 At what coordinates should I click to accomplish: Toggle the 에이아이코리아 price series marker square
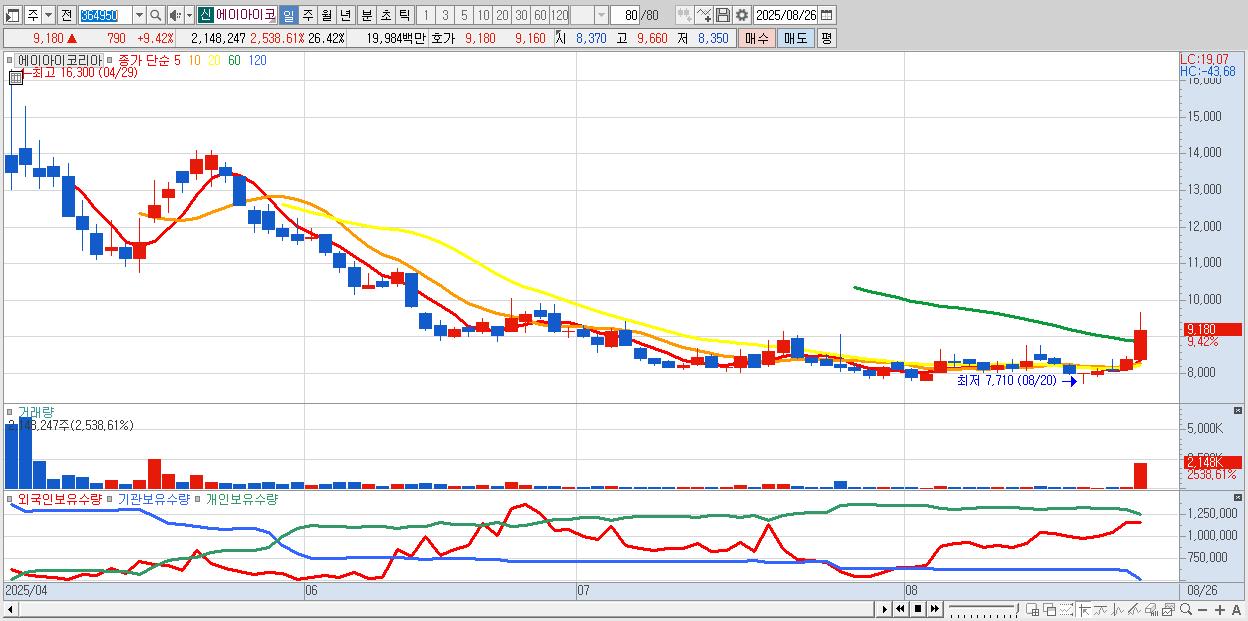click(x=12, y=60)
